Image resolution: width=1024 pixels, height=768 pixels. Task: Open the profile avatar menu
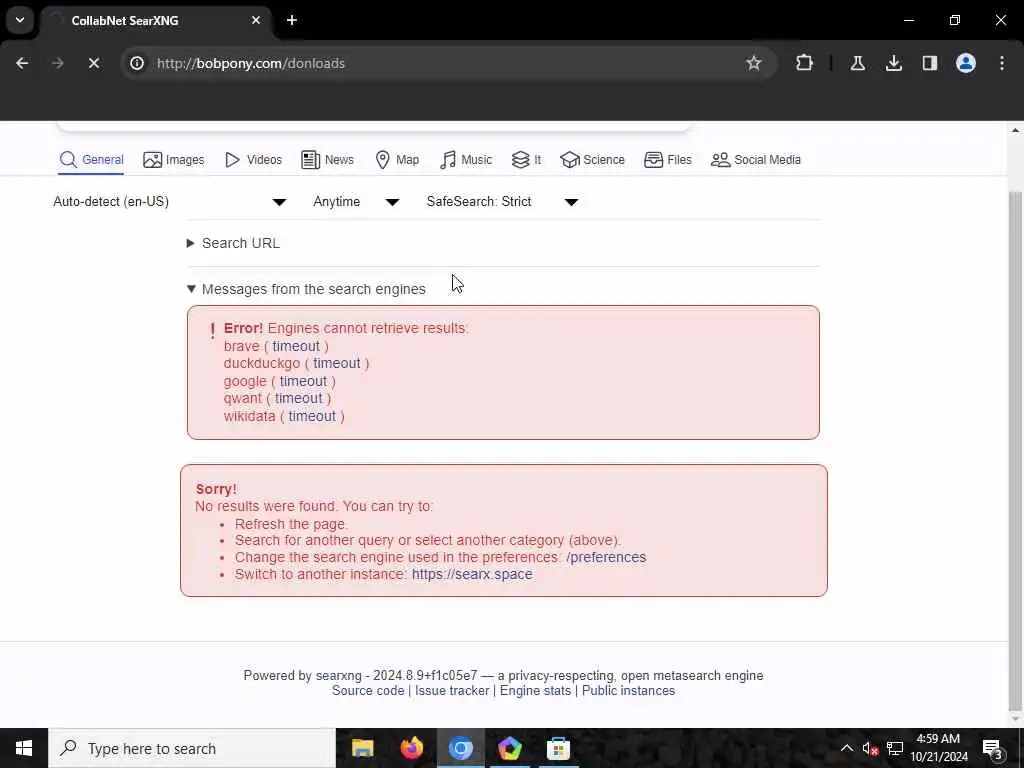(965, 63)
